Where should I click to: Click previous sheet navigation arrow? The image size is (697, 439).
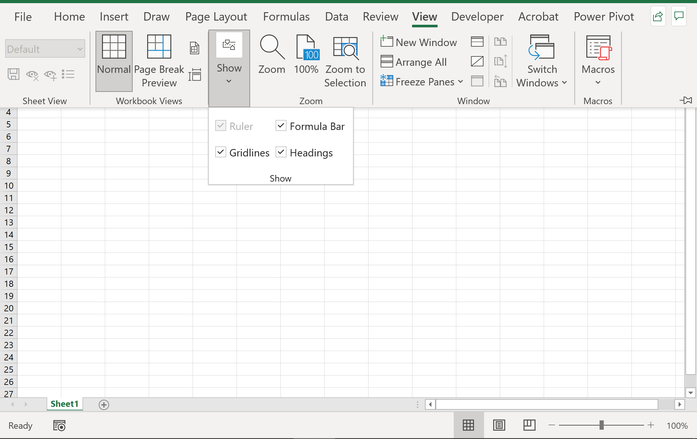point(12,404)
